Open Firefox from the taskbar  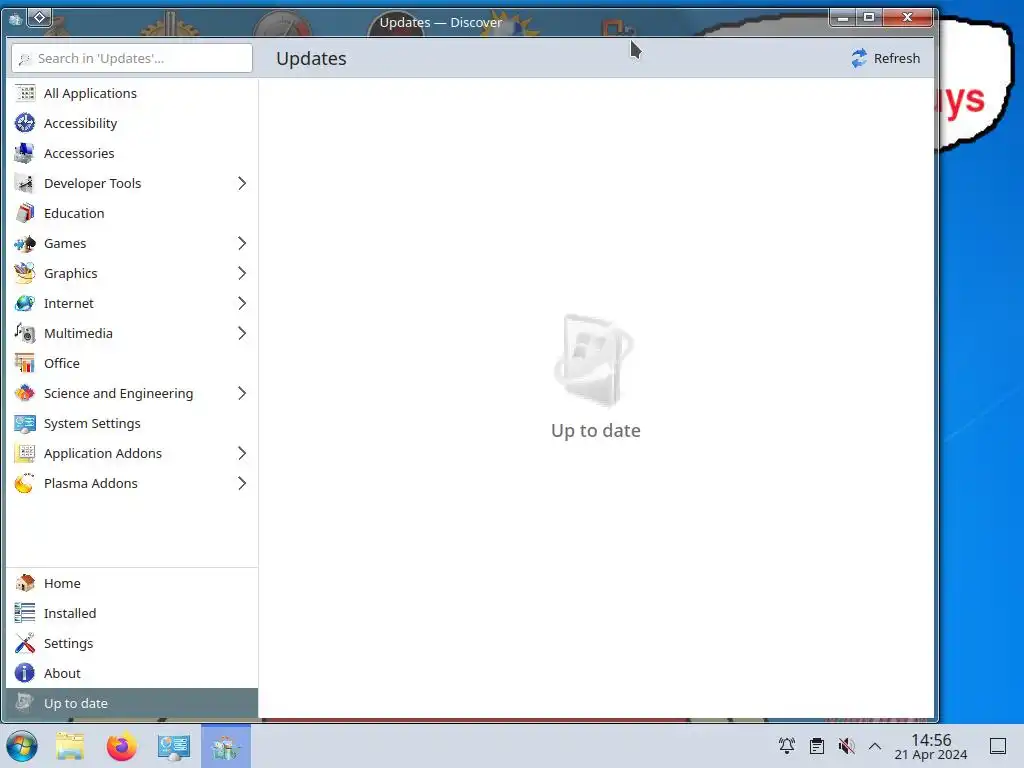click(x=121, y=746)
